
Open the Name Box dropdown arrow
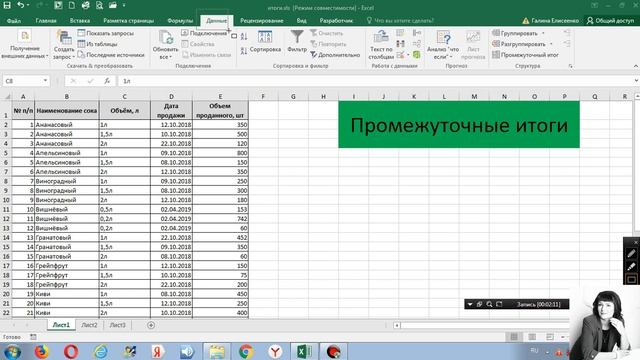click(x=45, y=81)
